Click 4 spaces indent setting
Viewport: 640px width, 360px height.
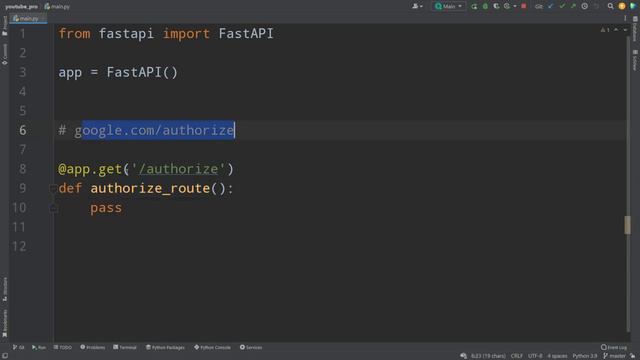(557, 356)
